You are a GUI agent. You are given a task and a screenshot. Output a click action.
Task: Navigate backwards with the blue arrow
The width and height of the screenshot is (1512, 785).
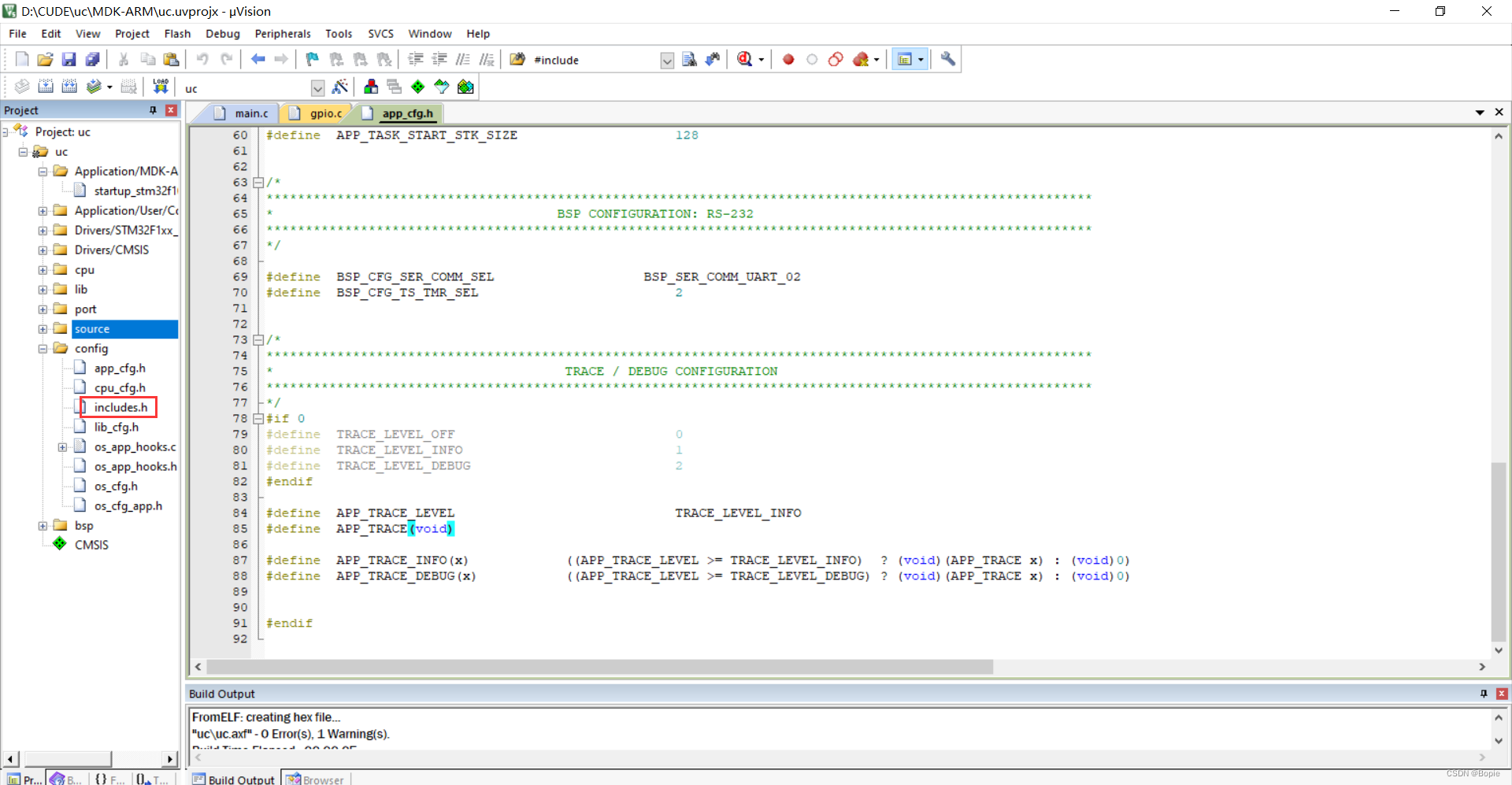pos(258,59)
